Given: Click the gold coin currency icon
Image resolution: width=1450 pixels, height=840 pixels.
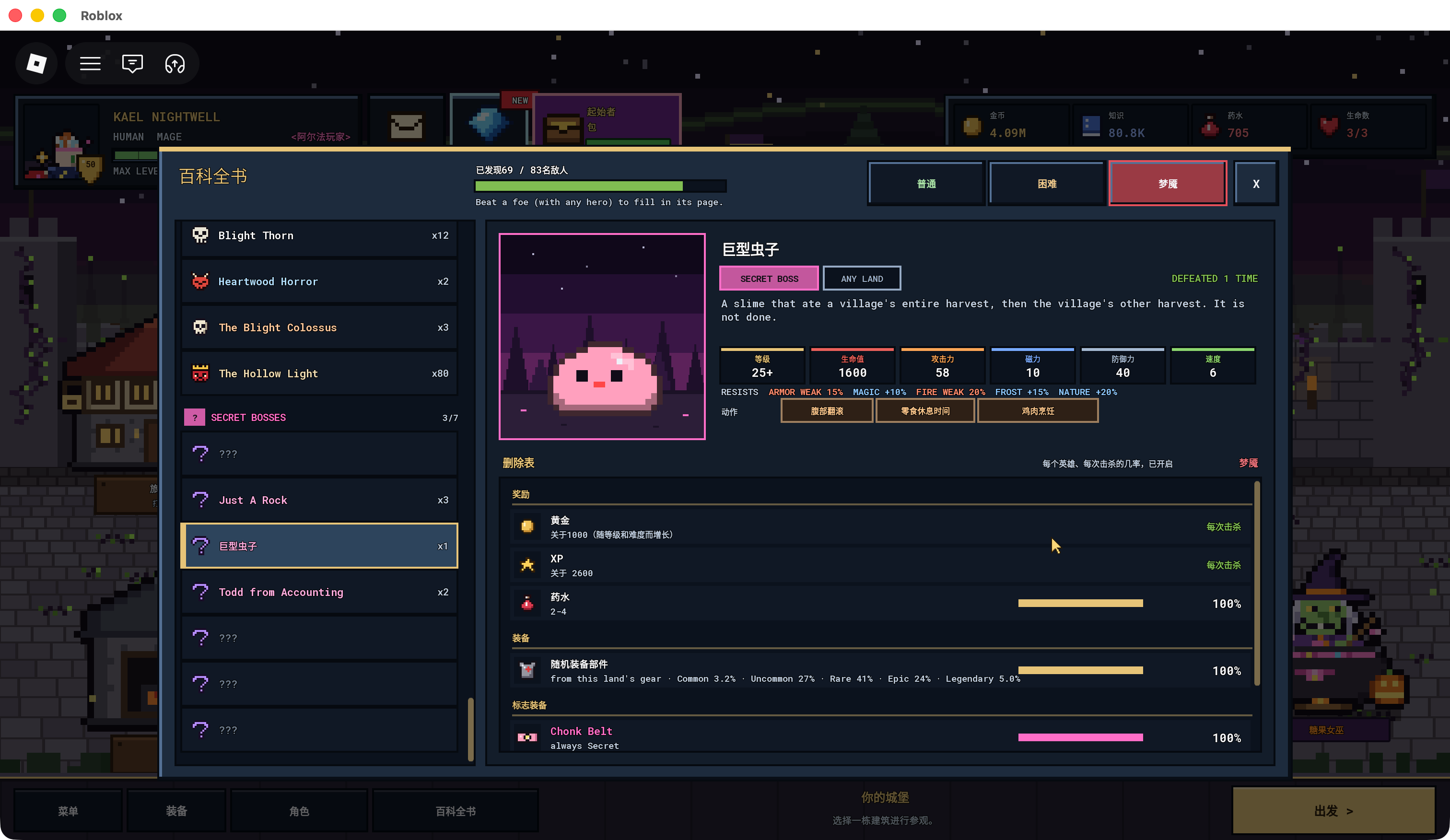Looking at the screenshot, I should 972,126.
